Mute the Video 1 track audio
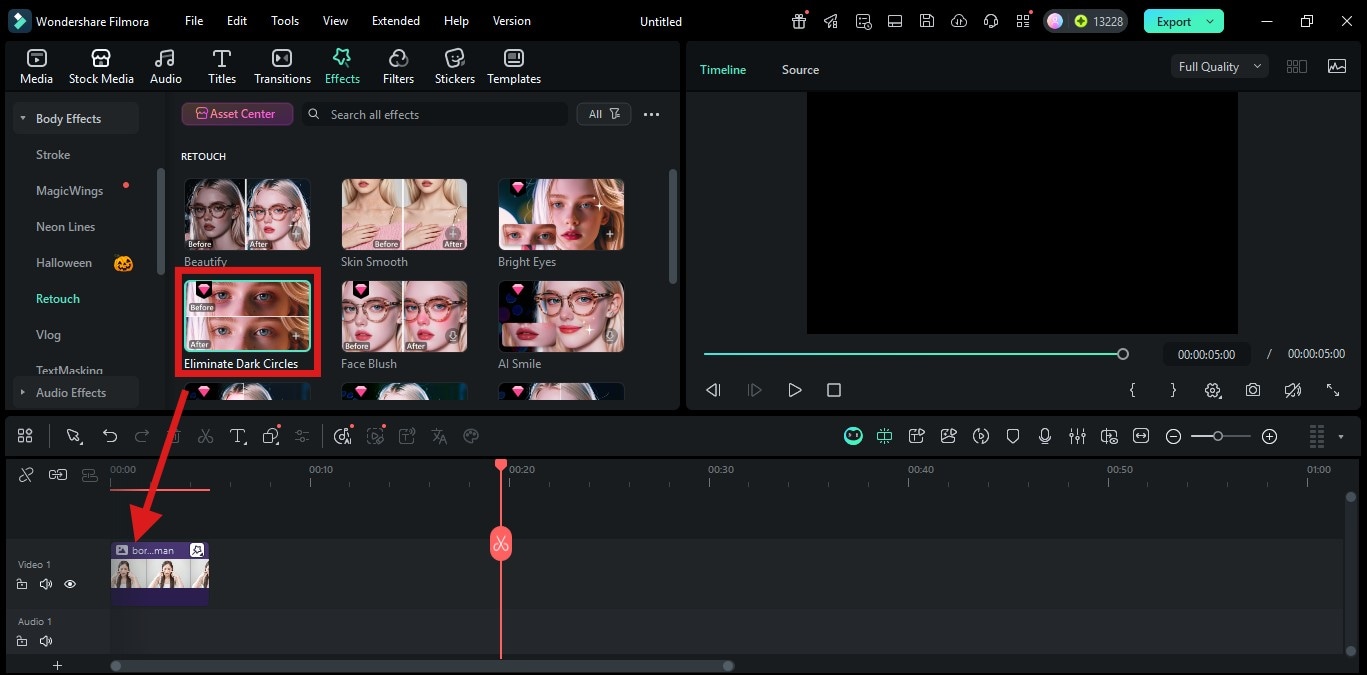The height and width of the screenshot is (675, 1367). coord(45,583)
